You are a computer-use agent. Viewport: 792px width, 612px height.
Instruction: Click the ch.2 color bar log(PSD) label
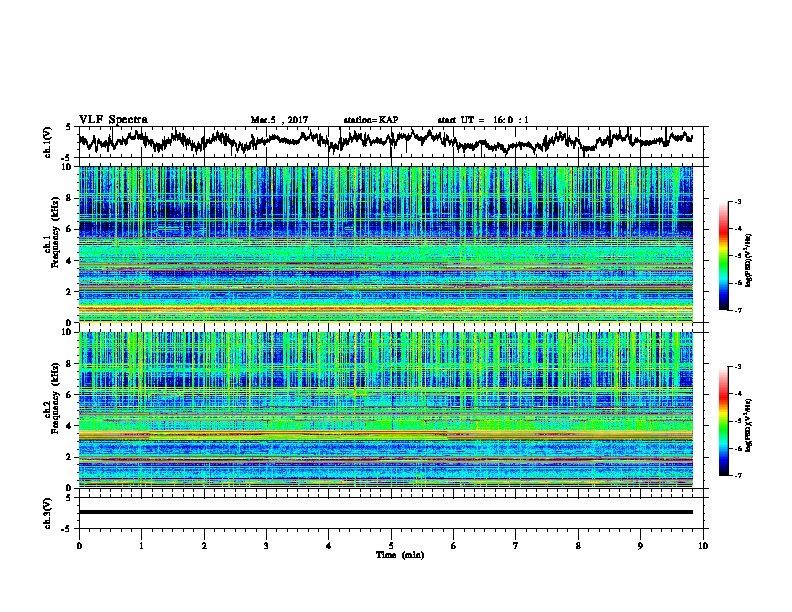coord(748,425)
